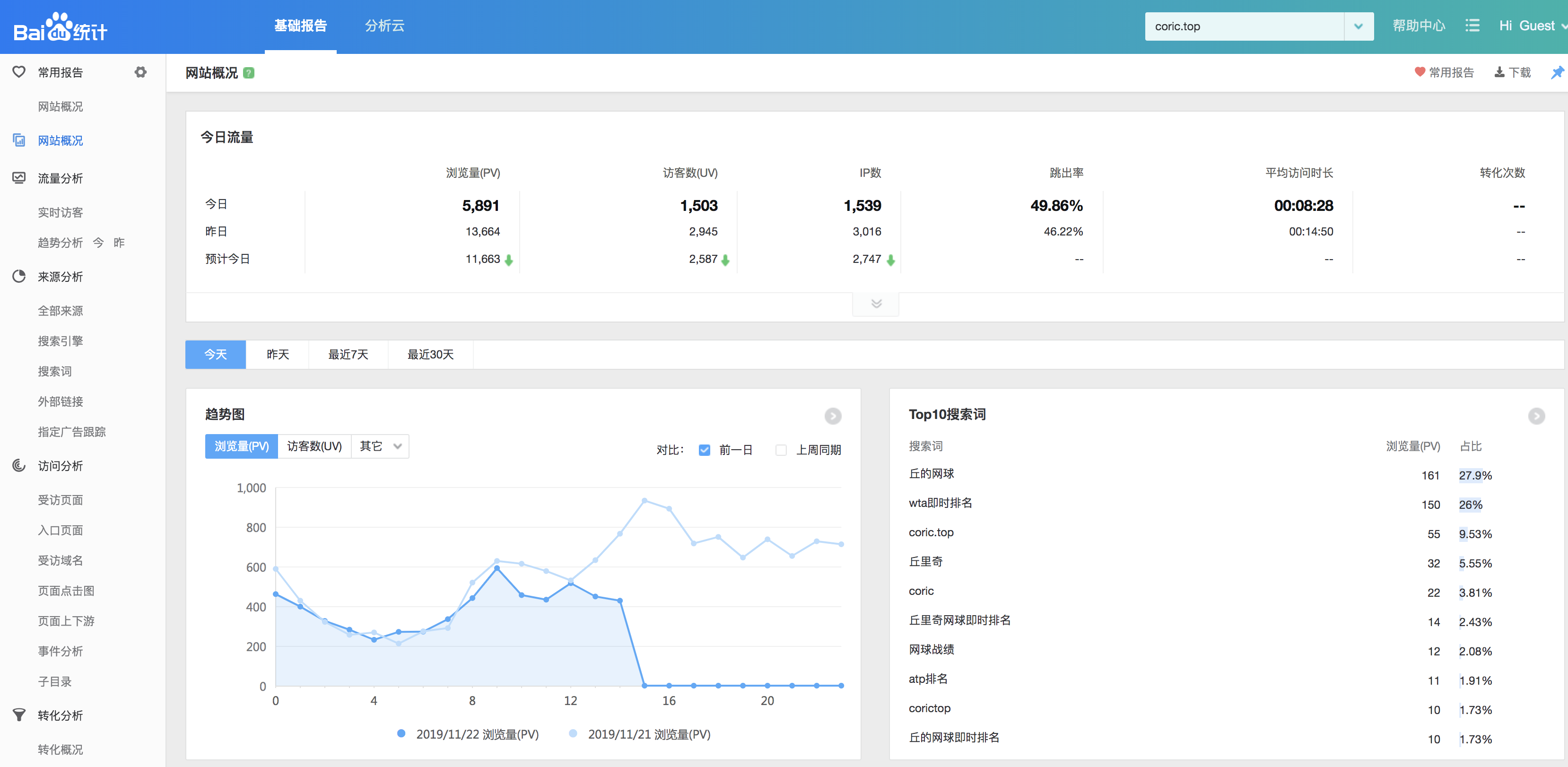Click the chart data point at hour 9 peak
The height and width of the screenshot is (767, 1568).
click(x=497, y=568)
